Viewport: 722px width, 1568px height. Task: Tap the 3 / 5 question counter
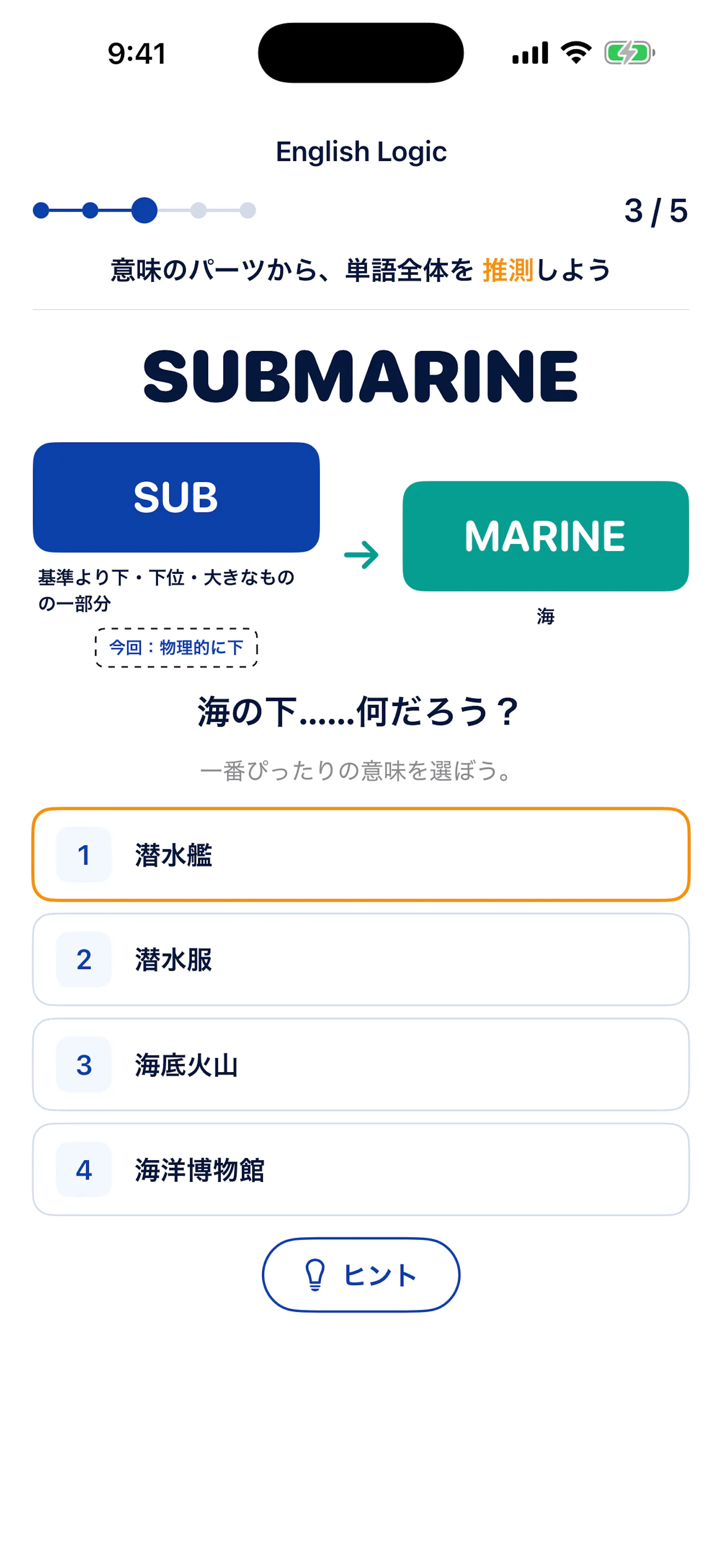(x=656, y=211)
